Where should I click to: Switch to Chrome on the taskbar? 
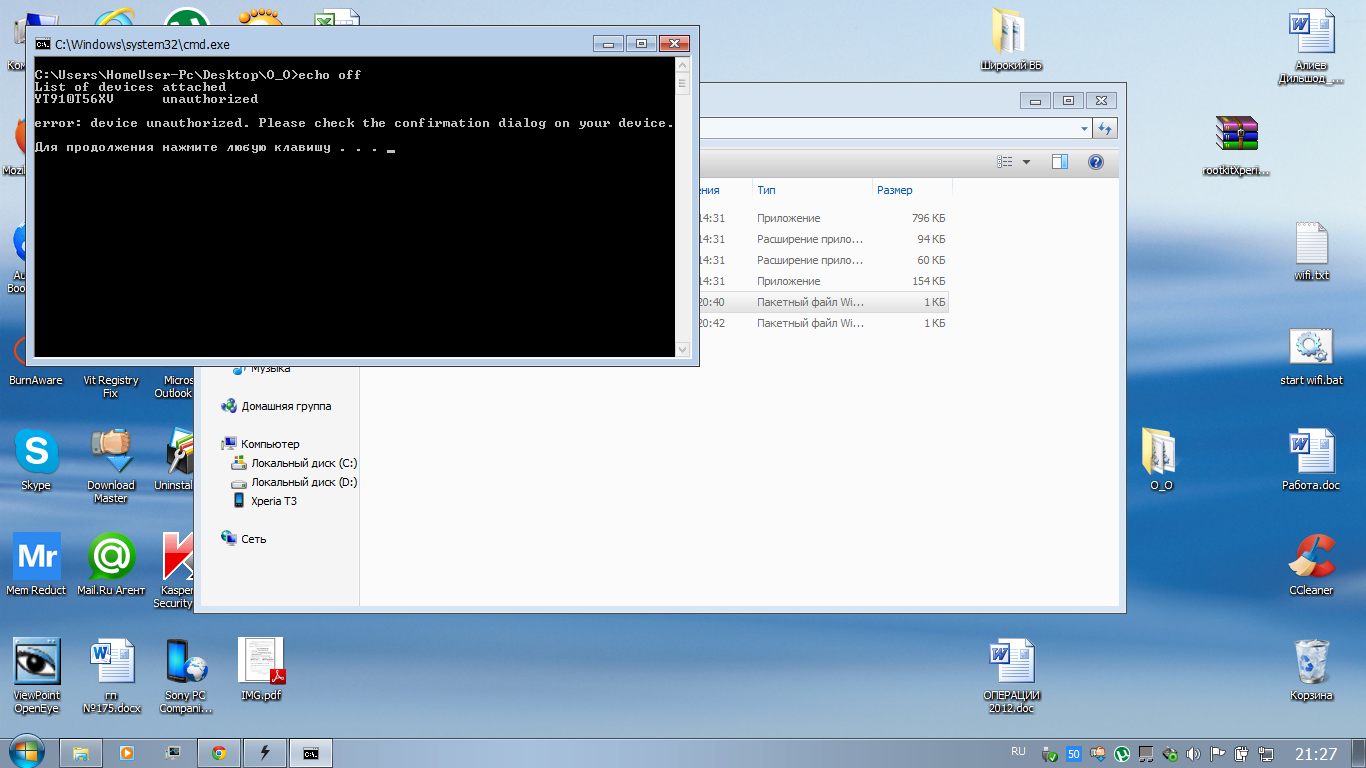coord(218,753)
